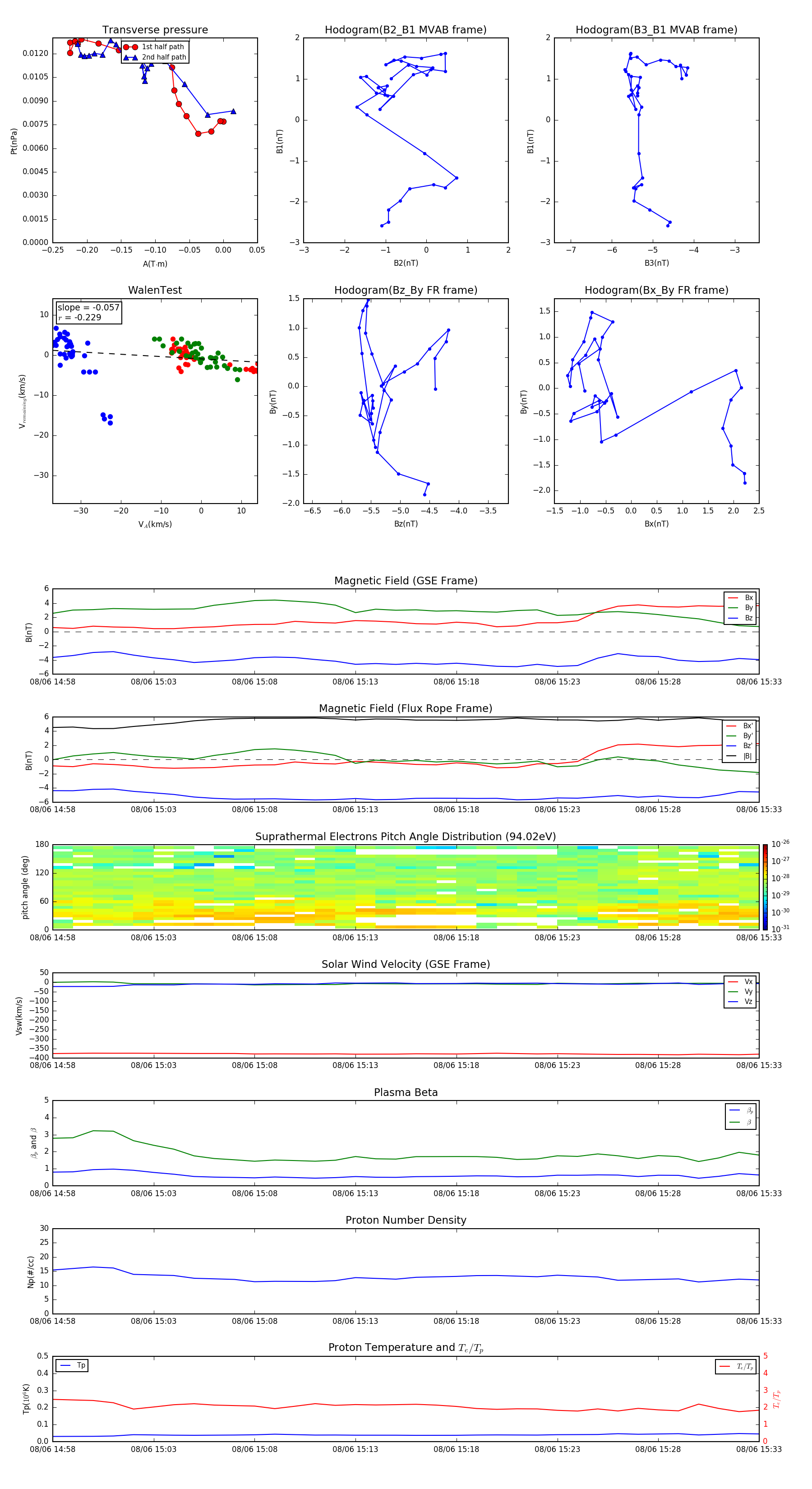Click the '08/06 15:13' tick under GSE magnetic field
This screenshot has height=1489, width=812.
coord(355,682)
